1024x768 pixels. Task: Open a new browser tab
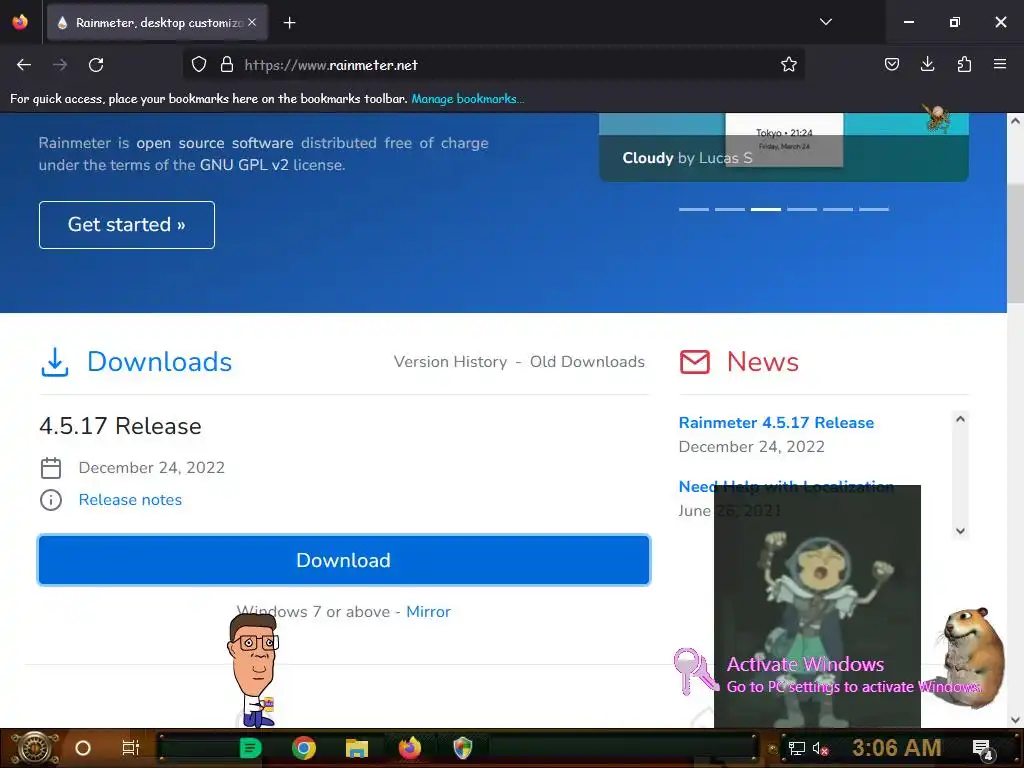click(x=289, y=23)
